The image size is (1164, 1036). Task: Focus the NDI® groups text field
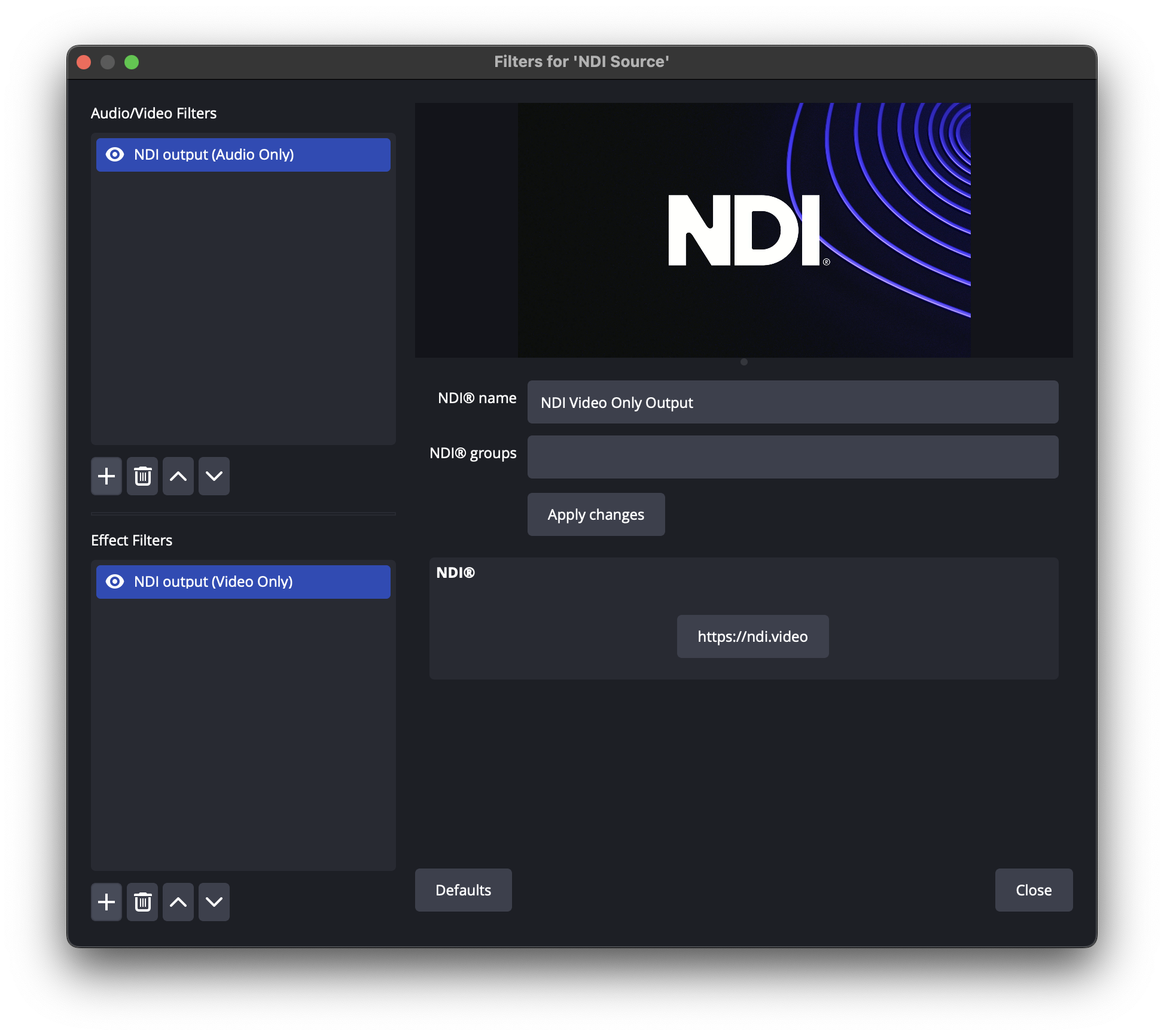click(793, 457)
